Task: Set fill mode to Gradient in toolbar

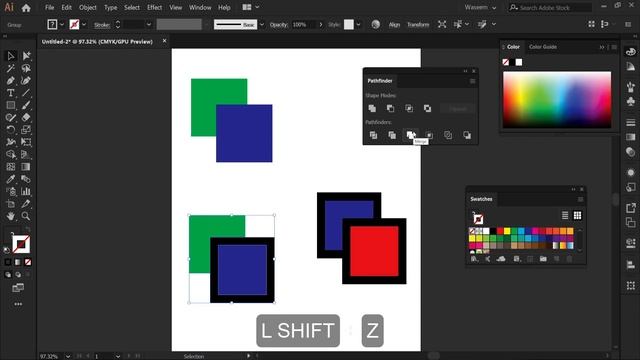Action: click(18, 262)
